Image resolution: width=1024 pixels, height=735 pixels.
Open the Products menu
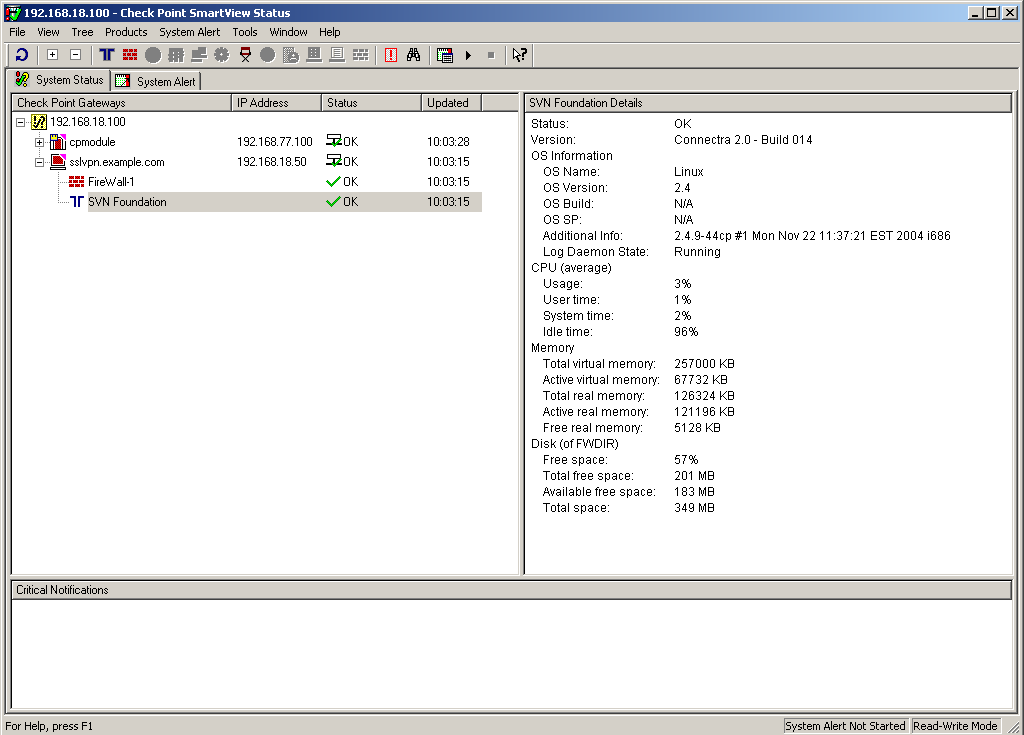126,32
